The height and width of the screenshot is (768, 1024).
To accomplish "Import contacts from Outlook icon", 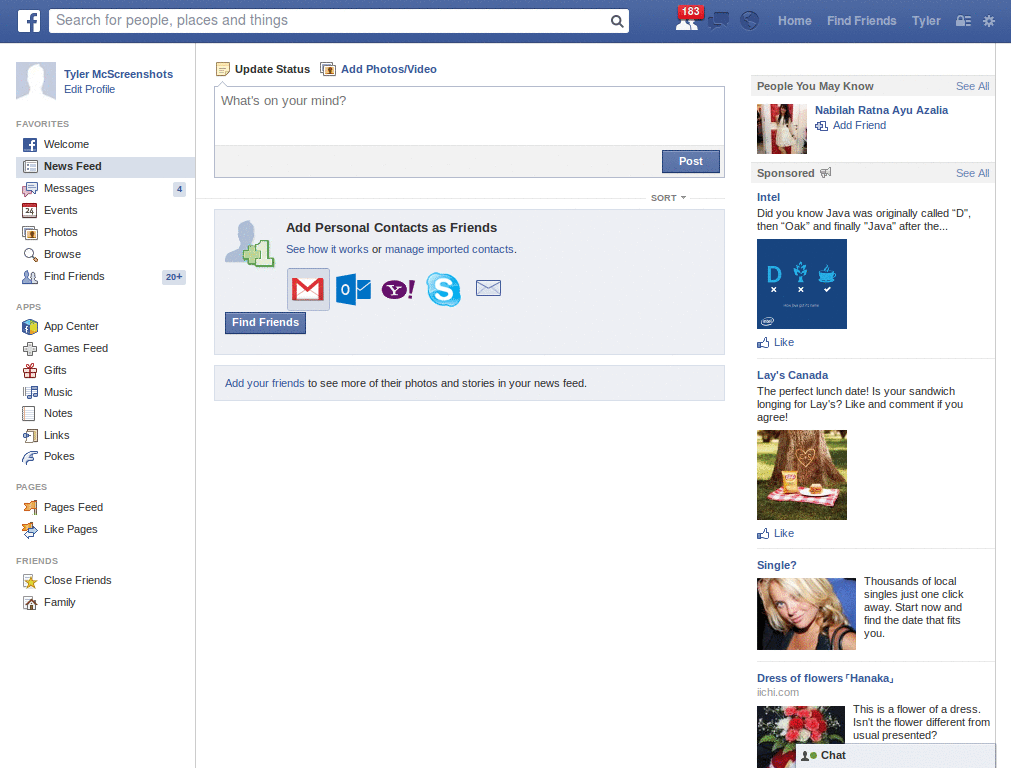I will click(x=353, y=289).
